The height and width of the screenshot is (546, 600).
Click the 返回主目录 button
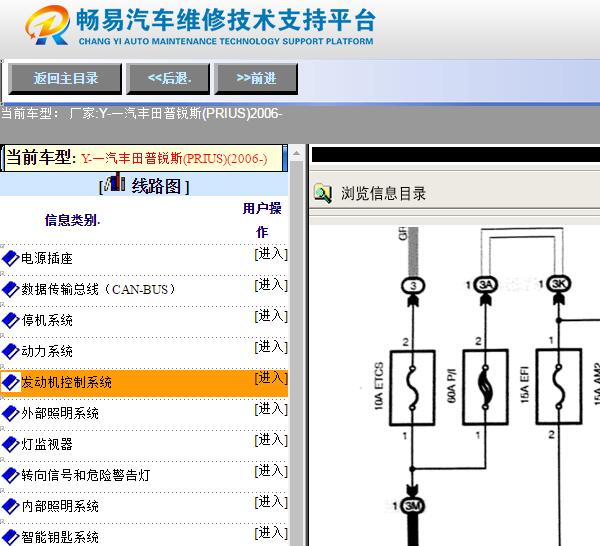[65, 79]
